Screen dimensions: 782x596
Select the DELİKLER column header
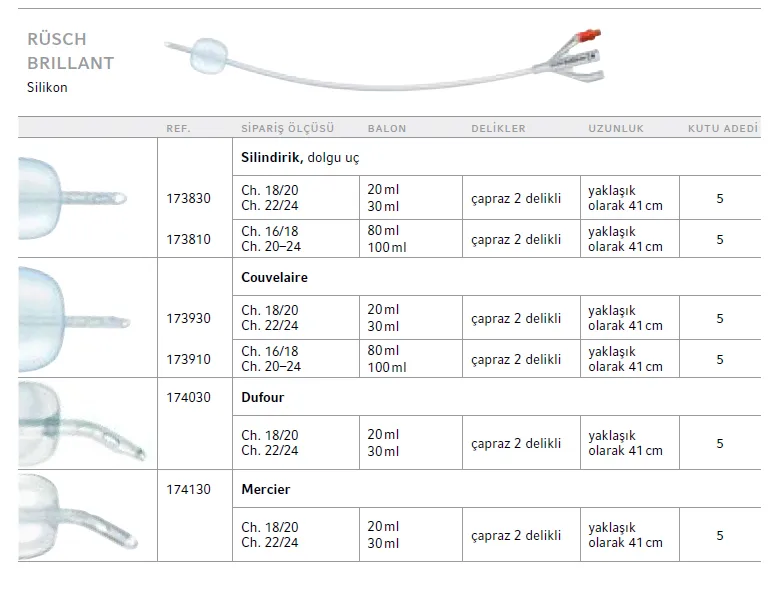tap(498, 129)
